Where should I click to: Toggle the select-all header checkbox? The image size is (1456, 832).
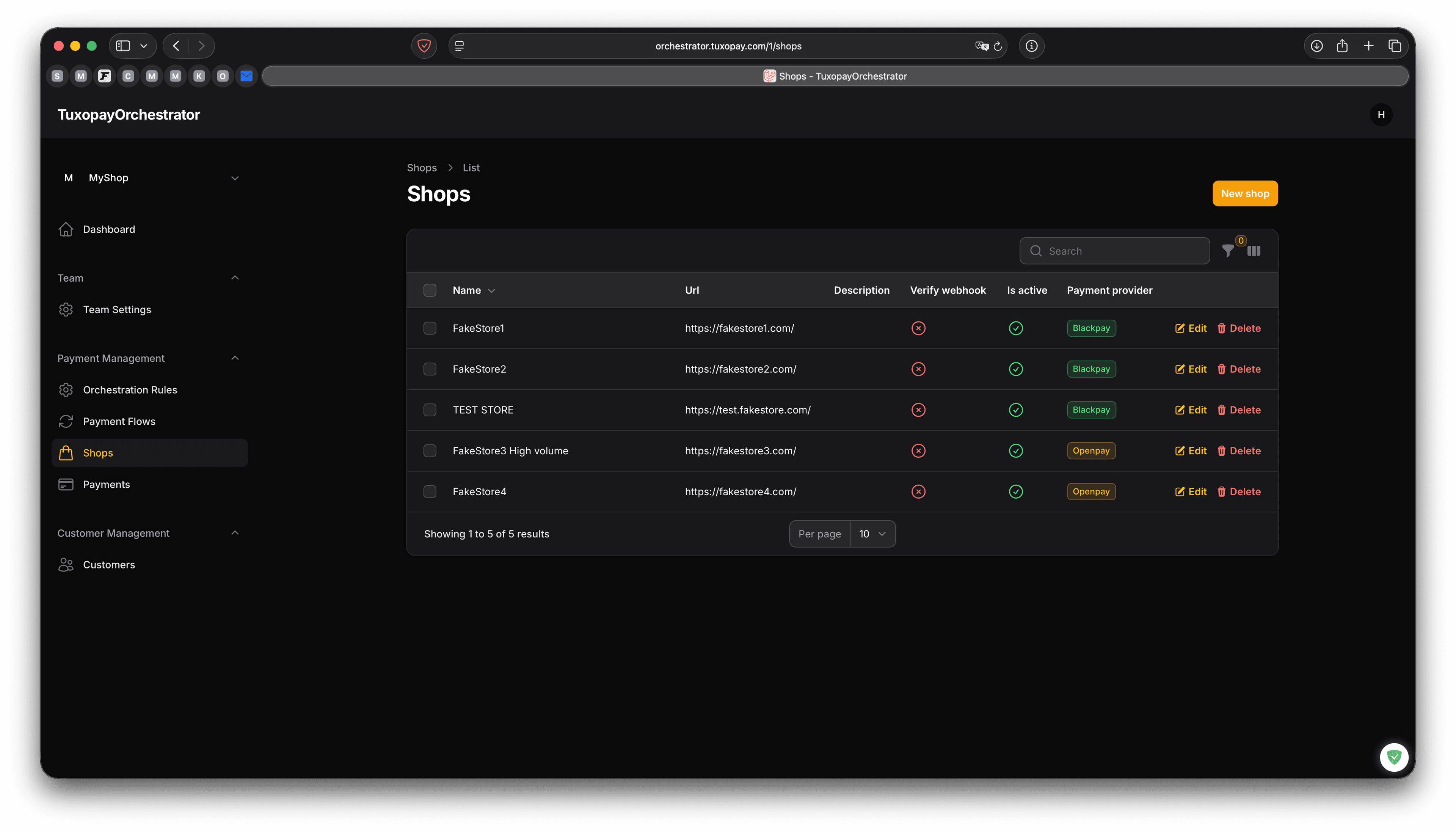pos(430,290)
